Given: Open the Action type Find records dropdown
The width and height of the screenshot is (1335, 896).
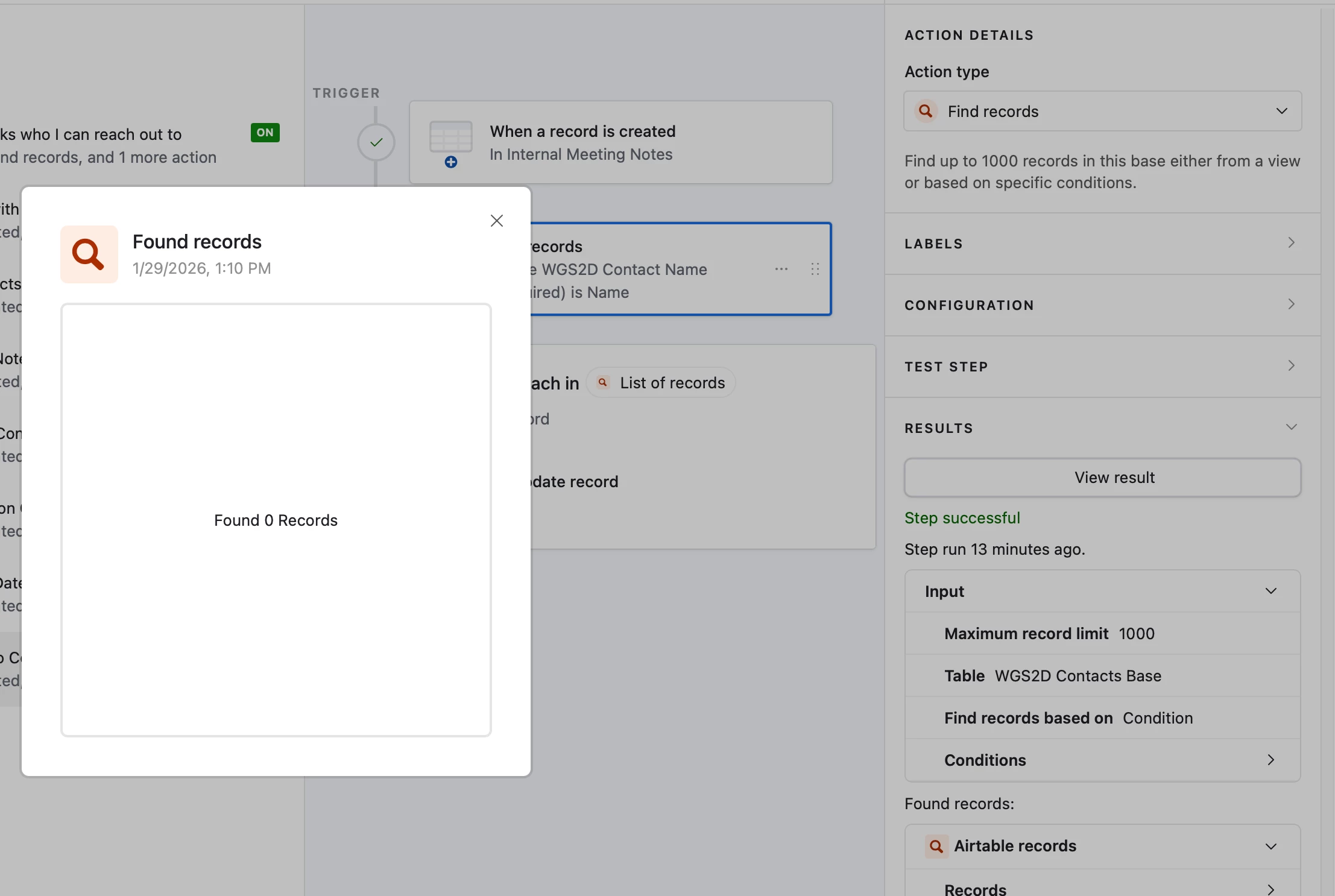Looking at the screenshot, I should coord(1102,111).
